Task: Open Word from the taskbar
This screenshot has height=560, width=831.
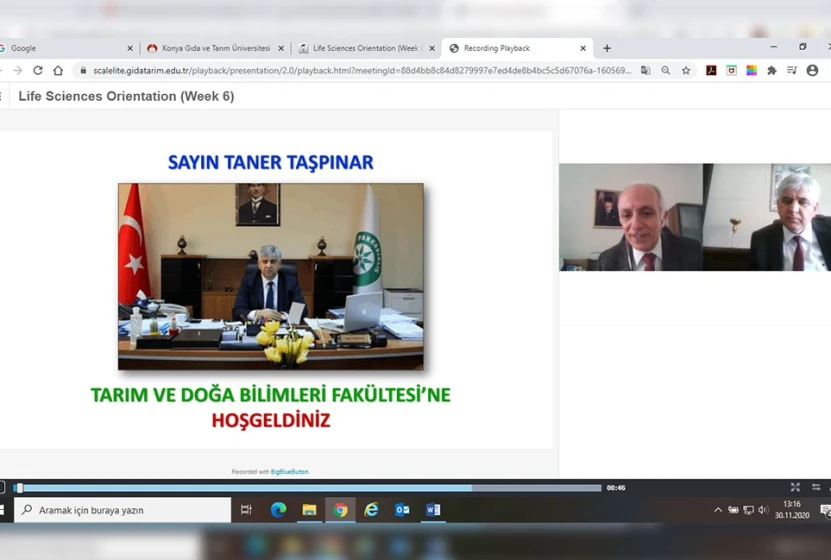Action: pos(433,510)
